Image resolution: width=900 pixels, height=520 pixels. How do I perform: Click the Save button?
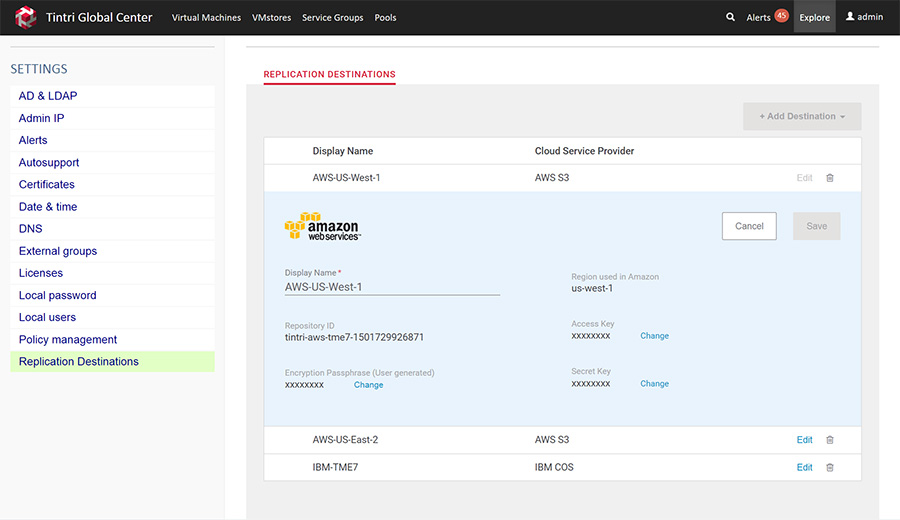[x=816, y=226]
